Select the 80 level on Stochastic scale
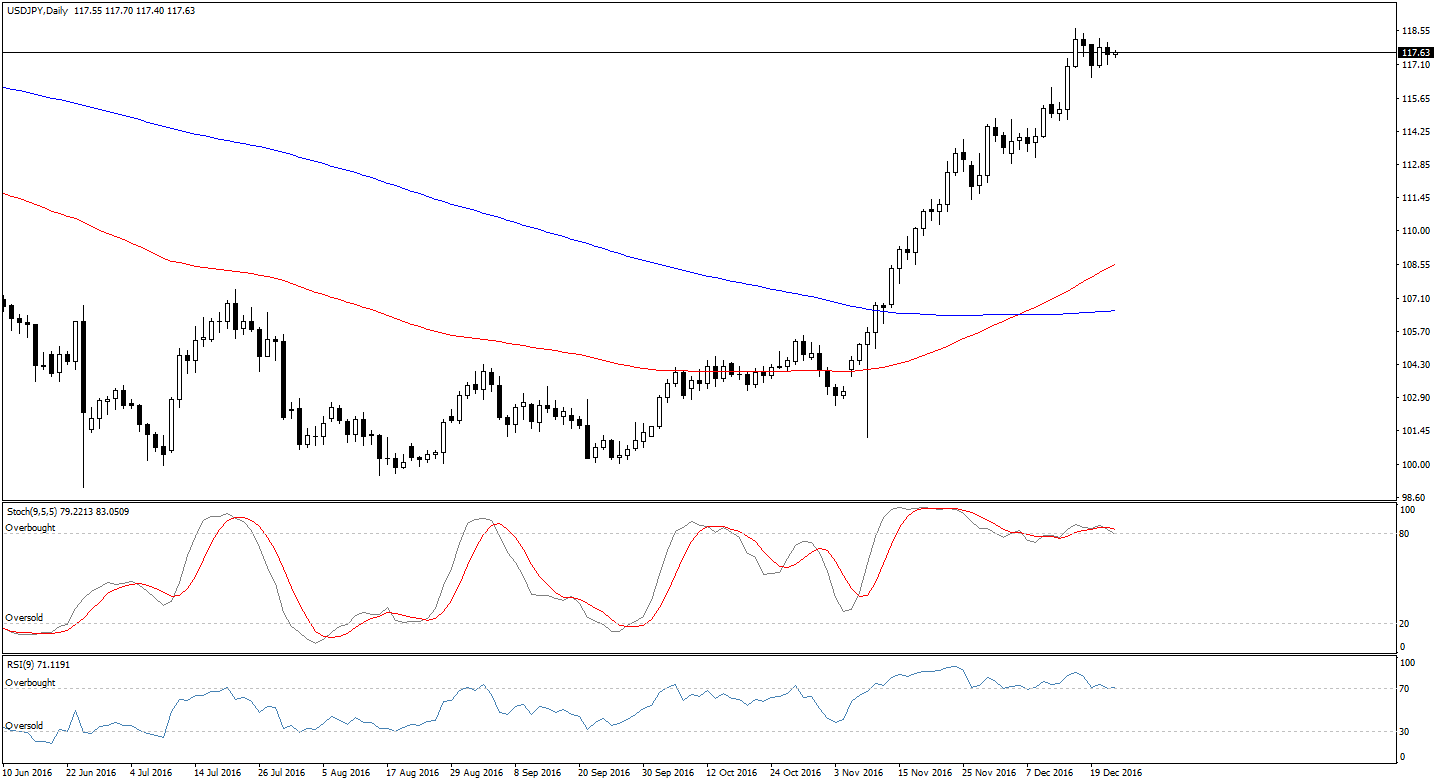Image resolution: width=1436 pixels, height=784 pixels. coord(1404,533)
